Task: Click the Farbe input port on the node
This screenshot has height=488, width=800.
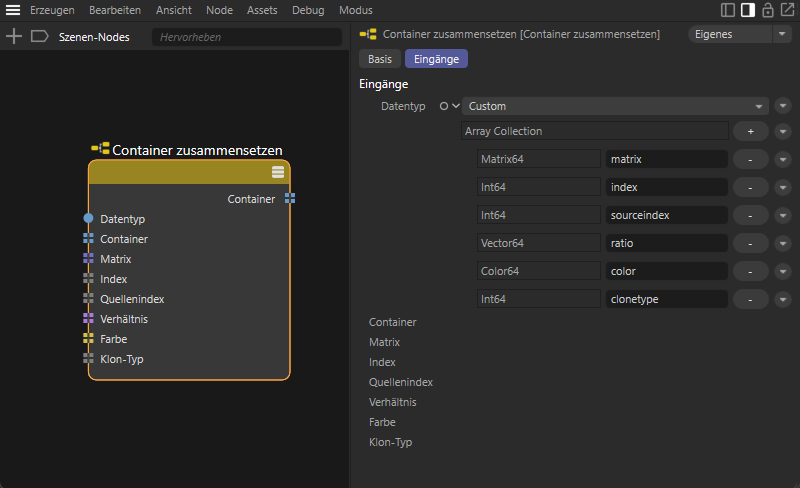Action: pos(89,339)
